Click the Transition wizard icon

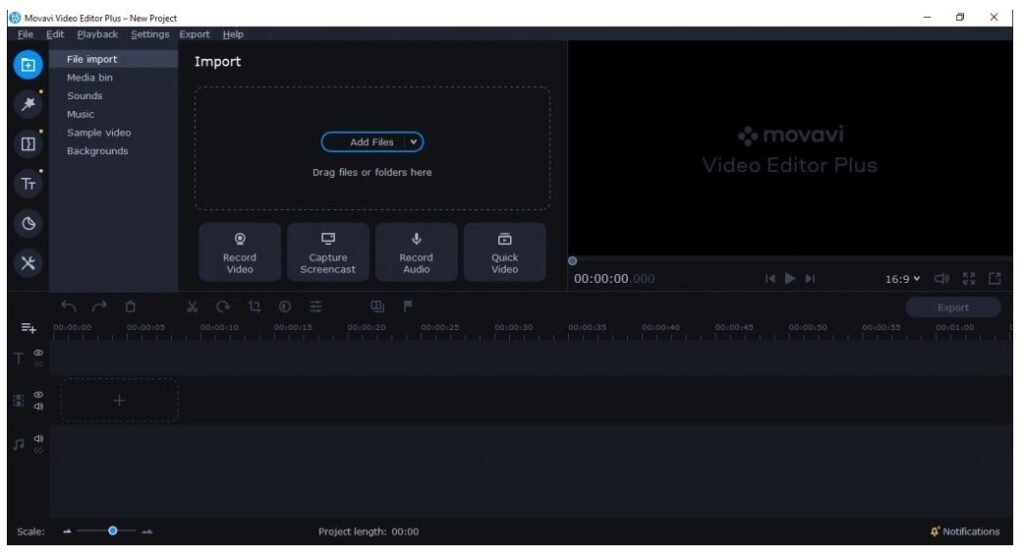tap(377, 307)
